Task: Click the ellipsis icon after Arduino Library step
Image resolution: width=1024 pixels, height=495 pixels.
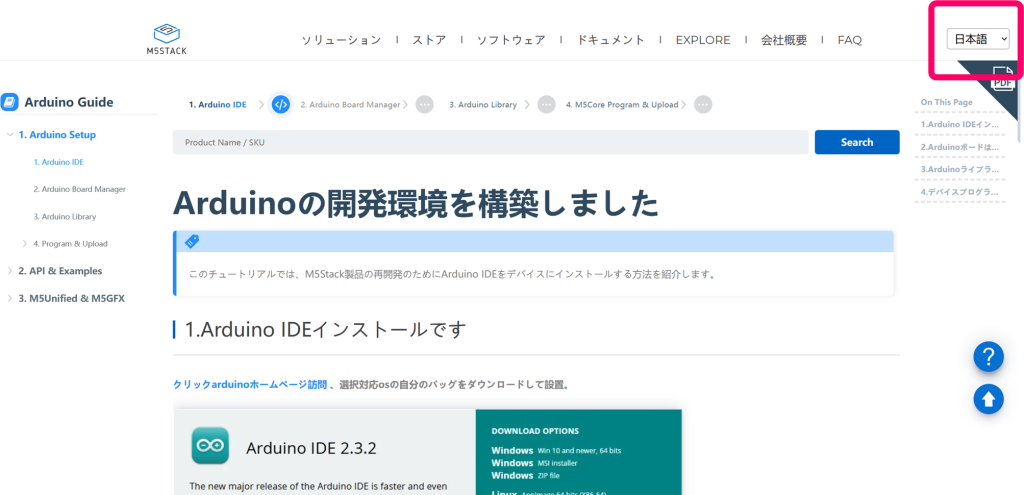Action: (x=547, y=104)
